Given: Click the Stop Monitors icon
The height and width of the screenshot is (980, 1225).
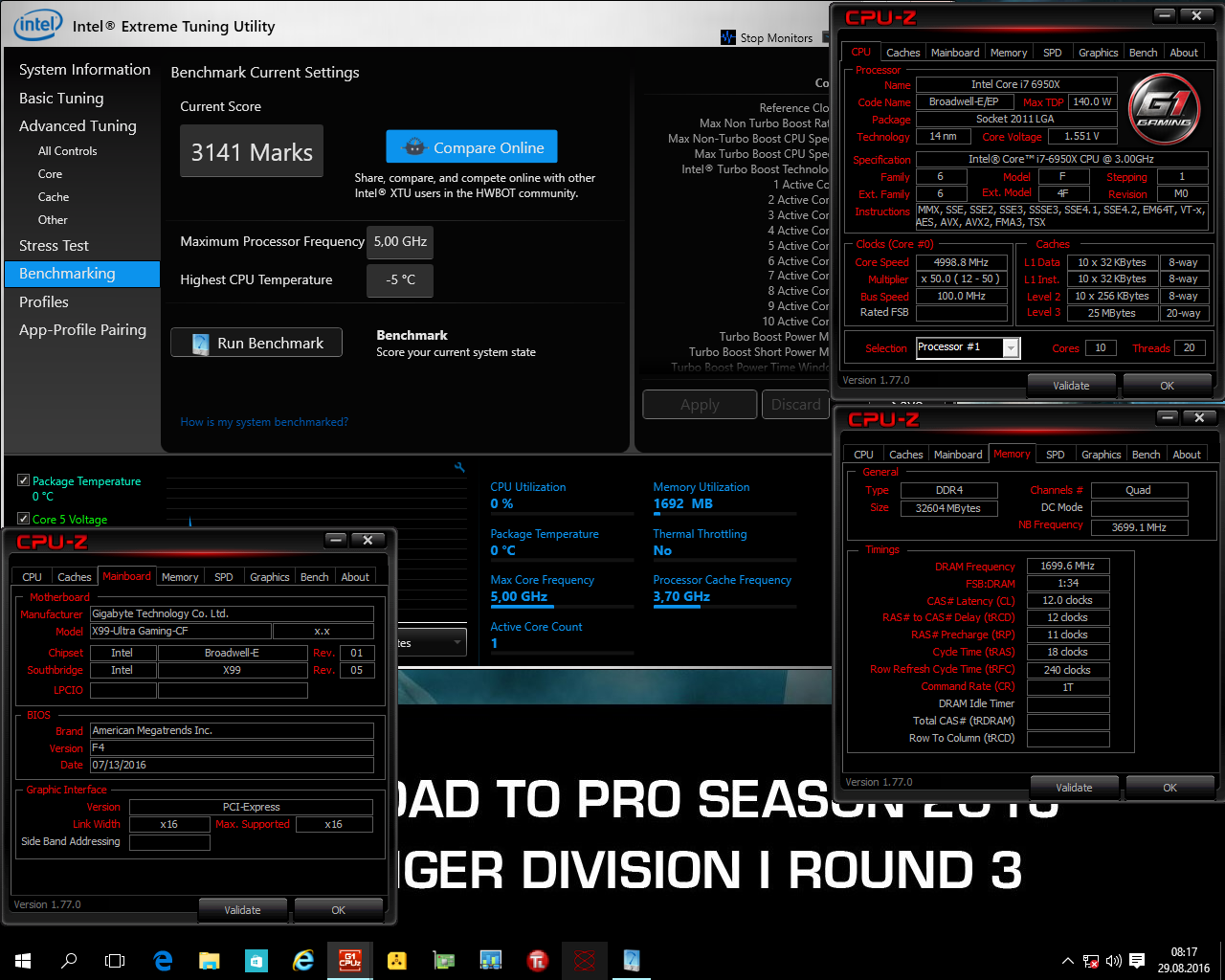Looking at the screenshot, I should (x=728, y=37).
